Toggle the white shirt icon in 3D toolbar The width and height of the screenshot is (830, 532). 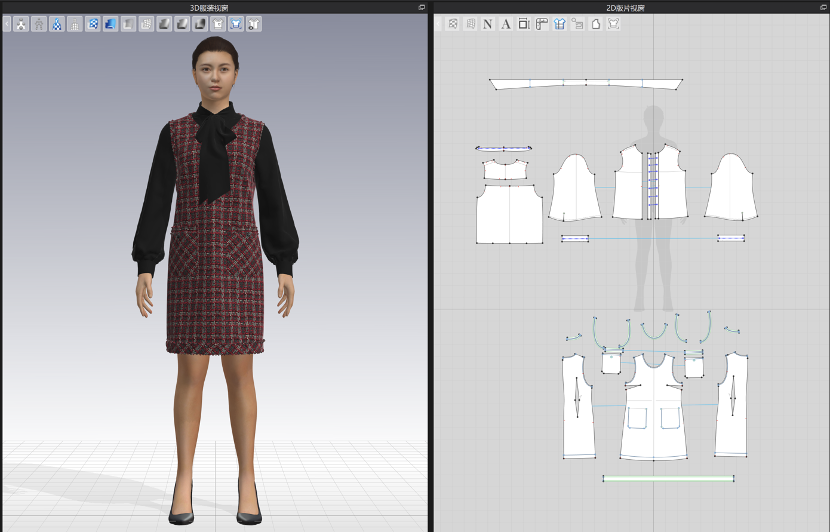(218, 24)
